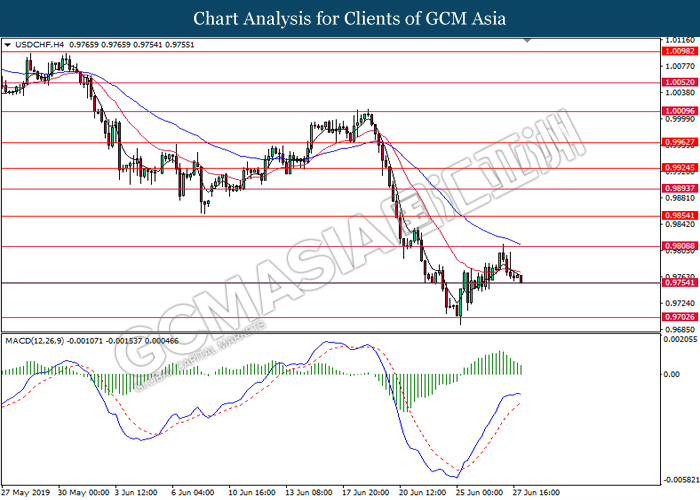The image size is (700, 500).
Task: Click the MACD(12,26,9) indicator label
Action: (x=34, y=341)
